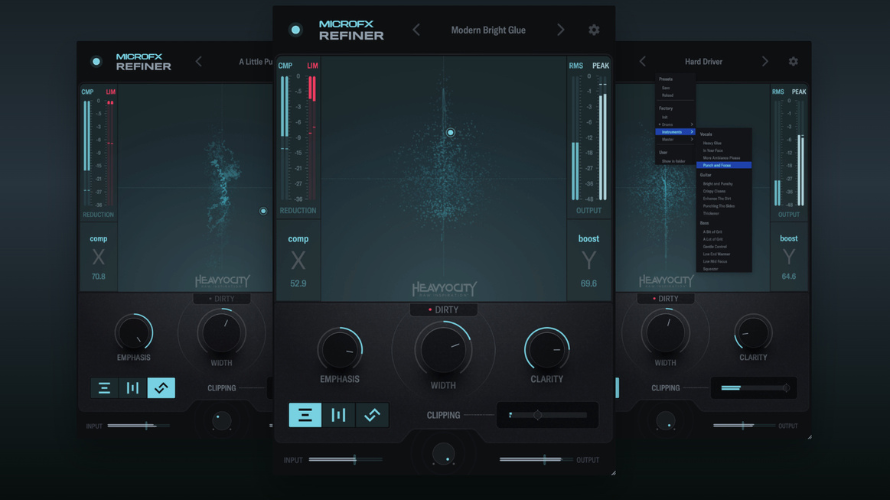Select the vertical-bars mode icon in center panel
890x500 pixels.
[338, 415]
